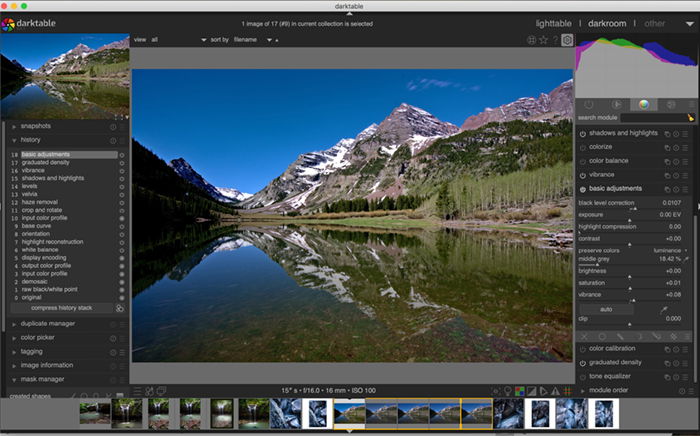Image resolution: width=700 pixels, height=436 pixels.
Task: Turn off shadows and highlights module
Action: 583,133
